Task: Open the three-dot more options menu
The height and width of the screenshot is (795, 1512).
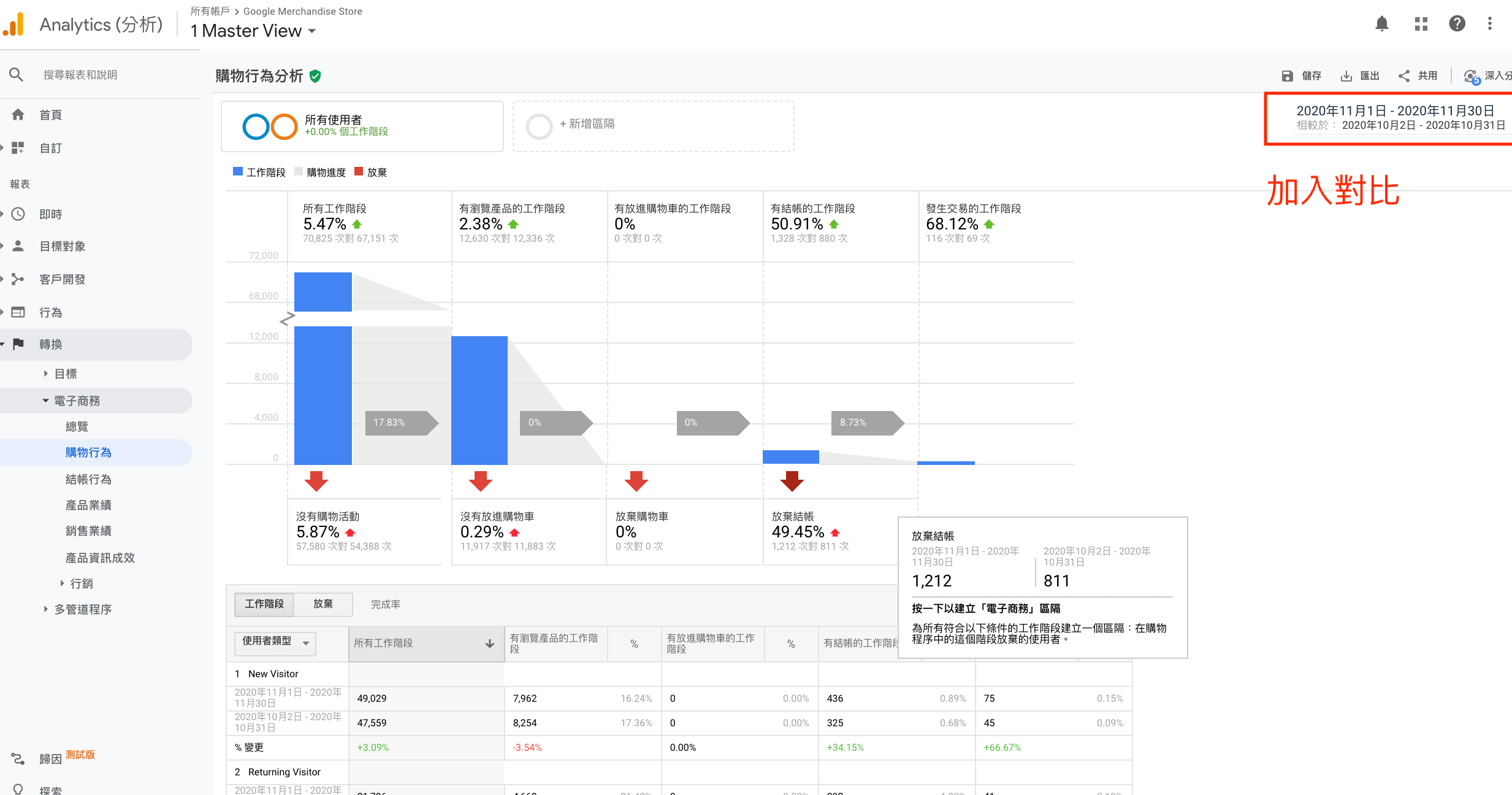Action: point(1490,24)
